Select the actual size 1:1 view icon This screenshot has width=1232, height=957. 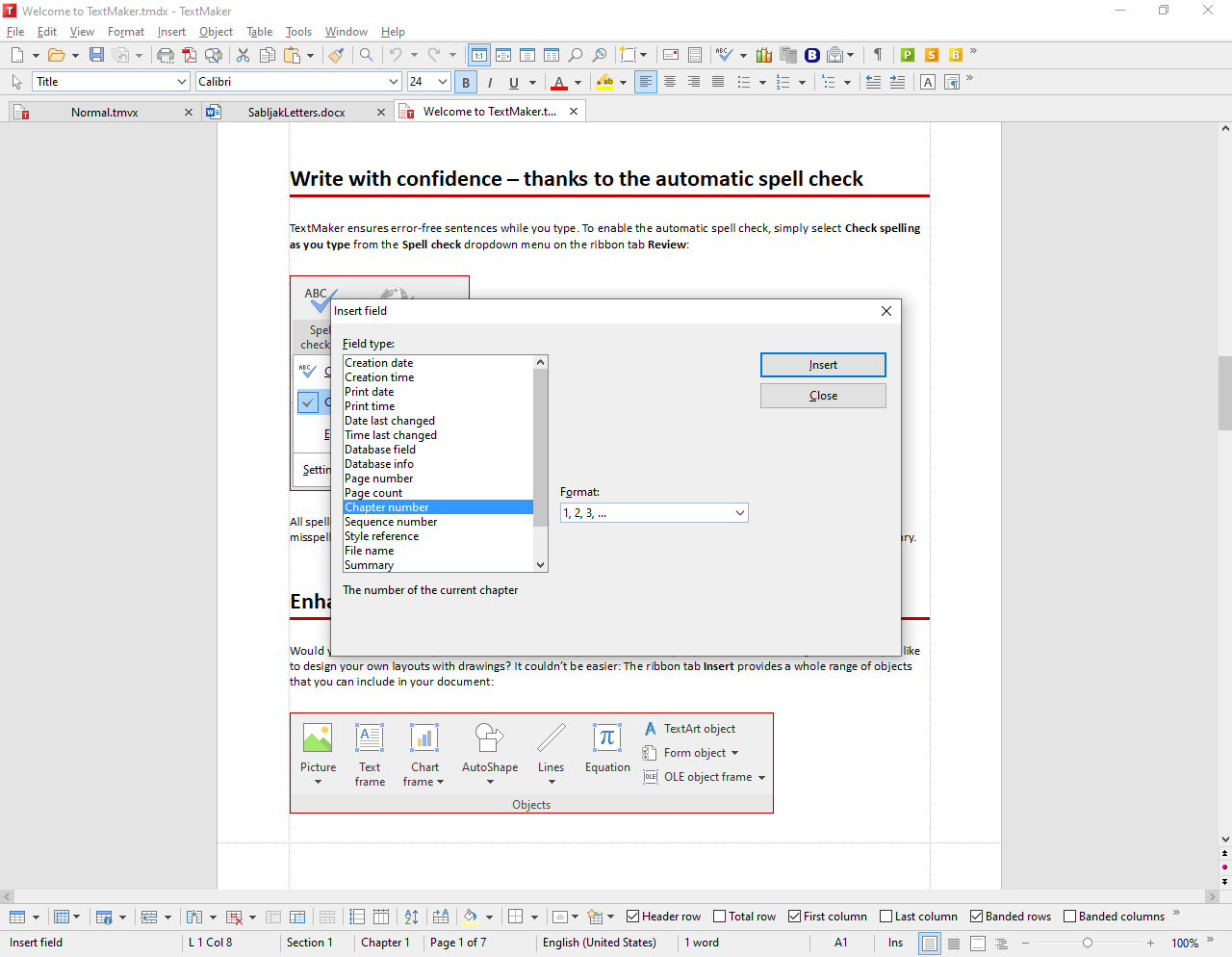[x=478, y=55]
